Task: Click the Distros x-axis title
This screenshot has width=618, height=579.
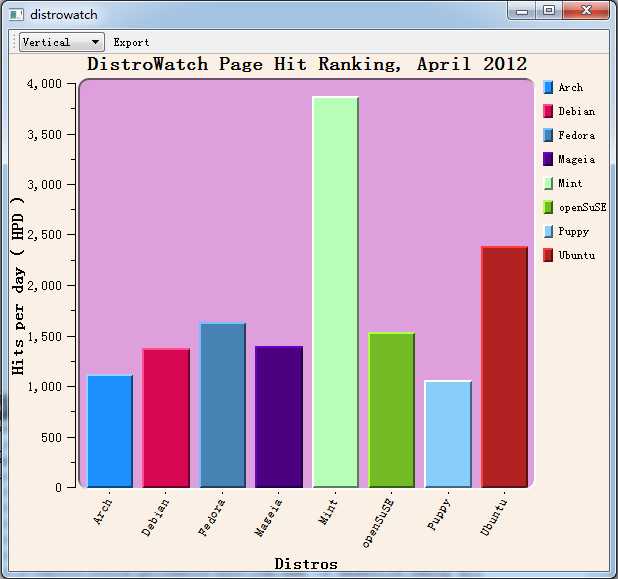Action: click(306, 564)
